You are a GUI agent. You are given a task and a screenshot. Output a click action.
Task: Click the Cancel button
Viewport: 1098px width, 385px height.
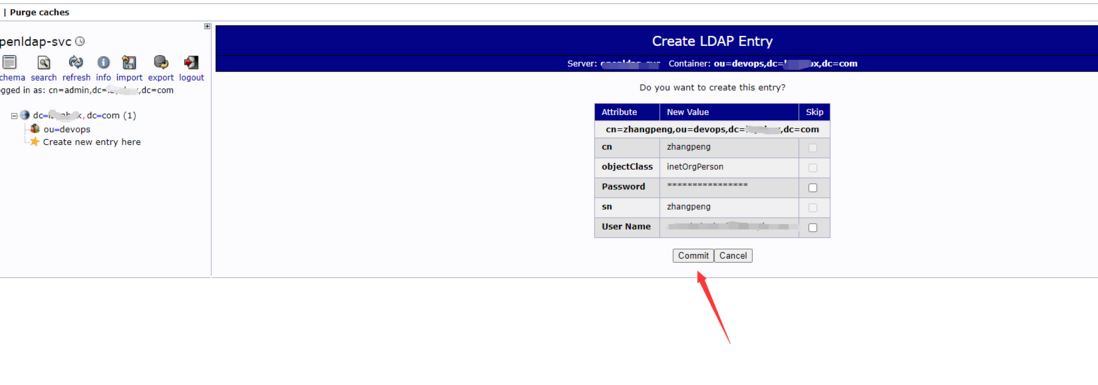[733, 256]
